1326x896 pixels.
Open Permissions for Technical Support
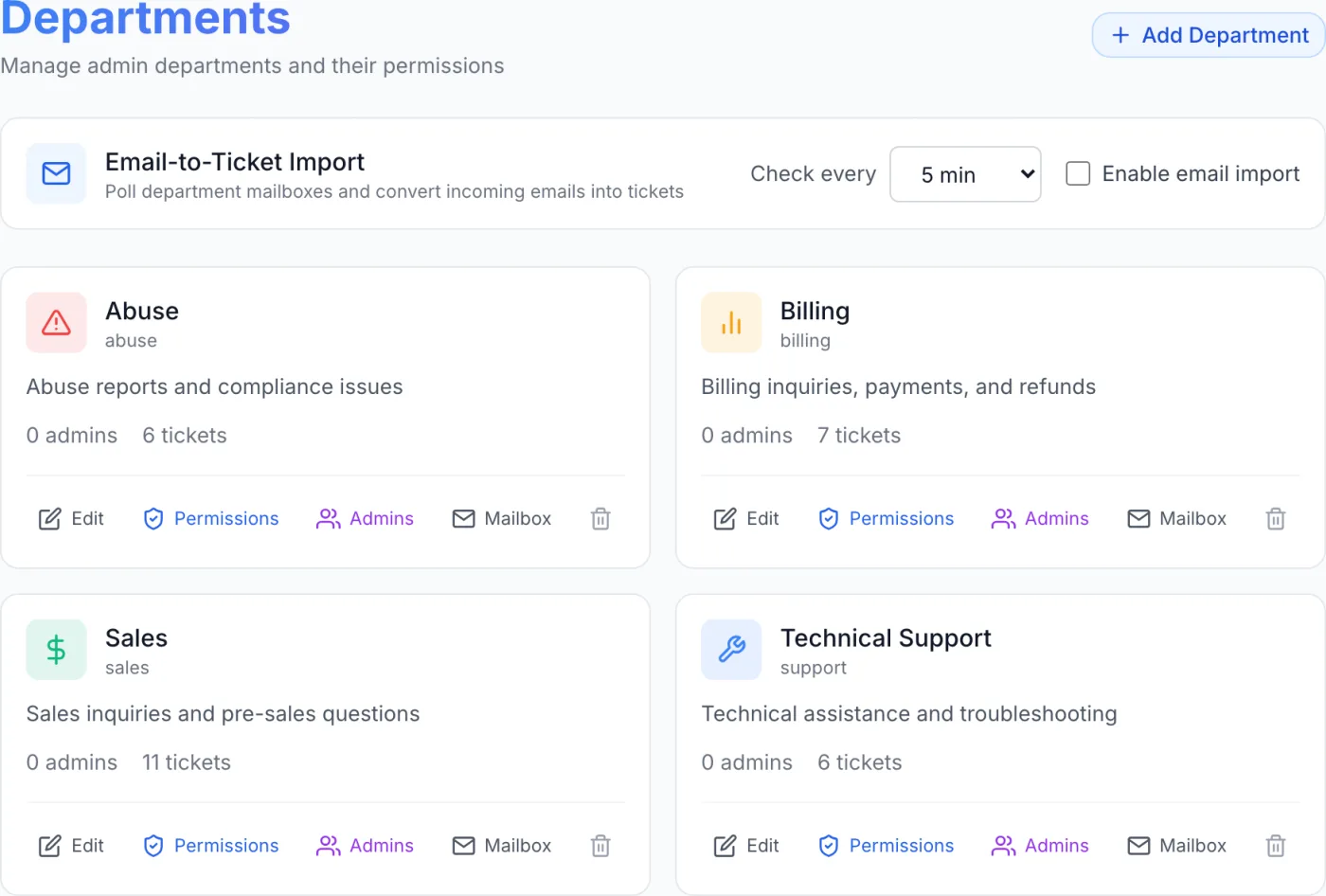[x=887, y=846]
